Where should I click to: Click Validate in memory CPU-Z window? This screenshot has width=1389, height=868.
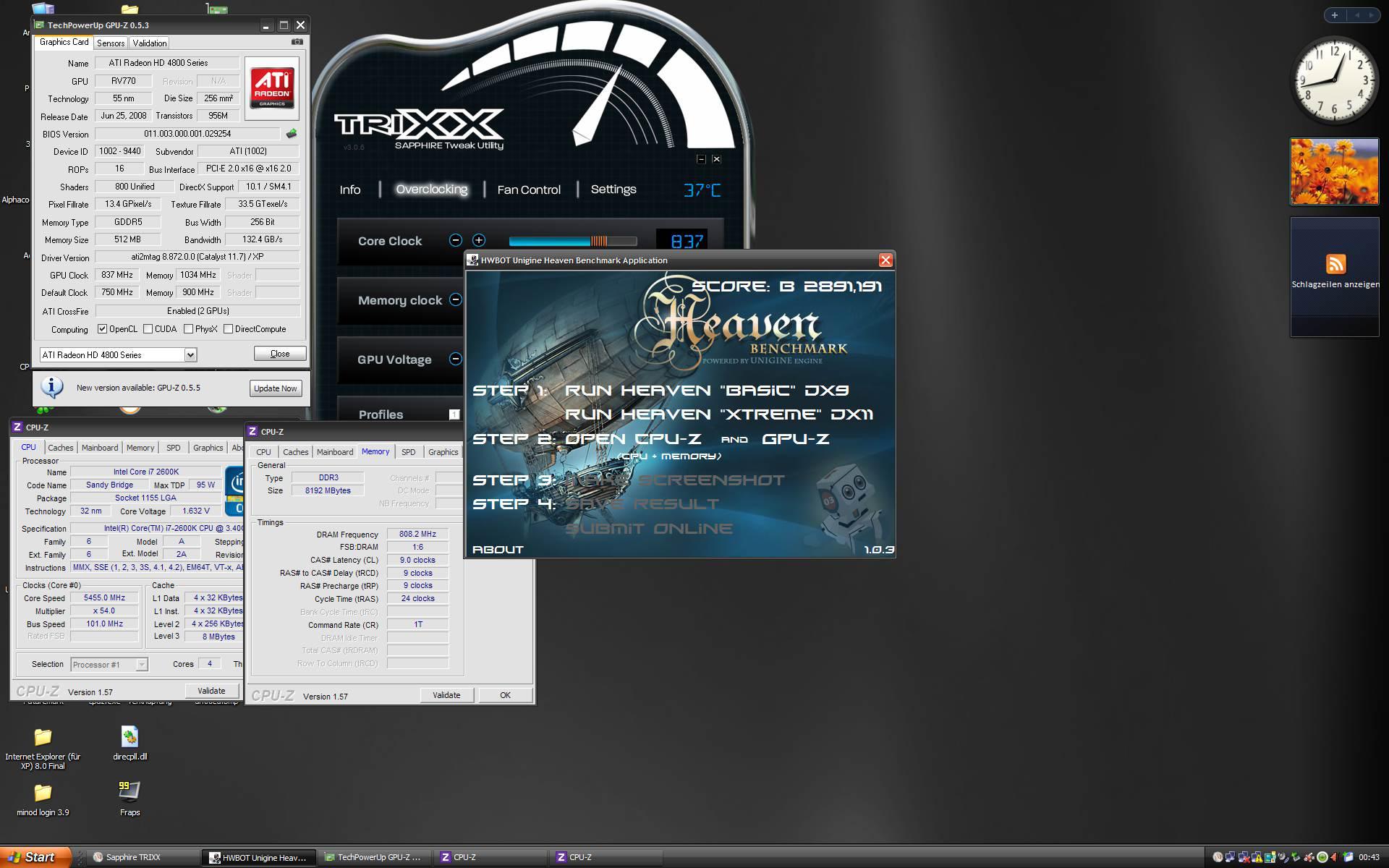[x=446, y=695]
